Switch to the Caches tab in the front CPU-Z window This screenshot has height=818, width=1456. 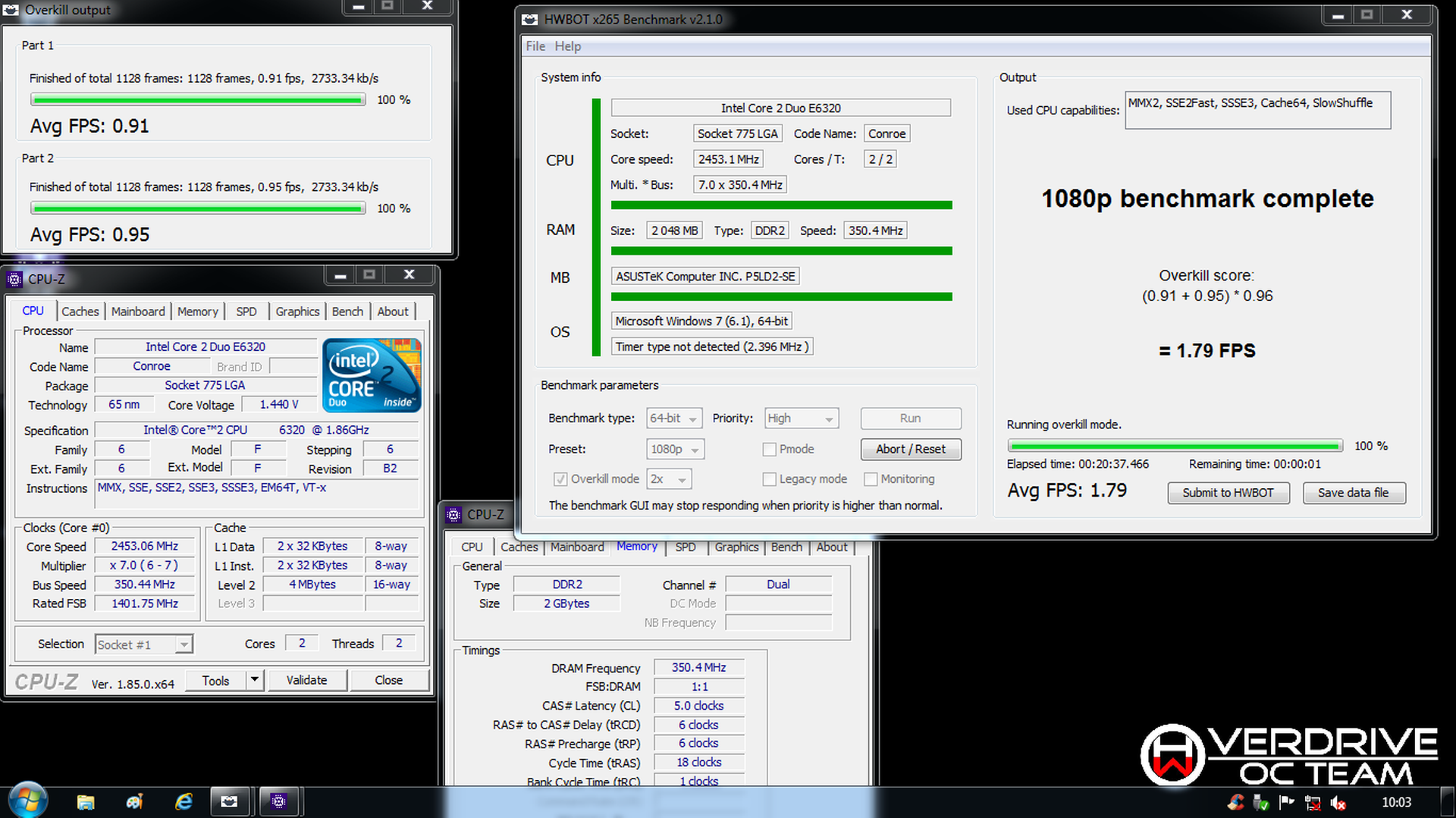(x=80, y=312)
